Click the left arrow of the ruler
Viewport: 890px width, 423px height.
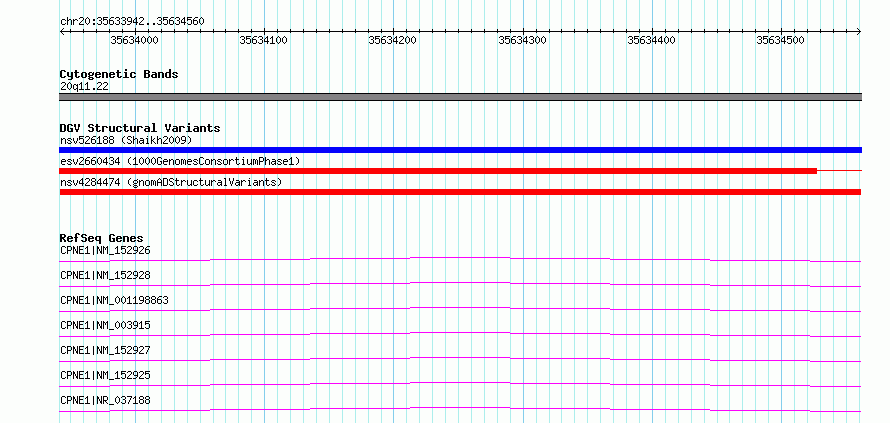(62, 31)
